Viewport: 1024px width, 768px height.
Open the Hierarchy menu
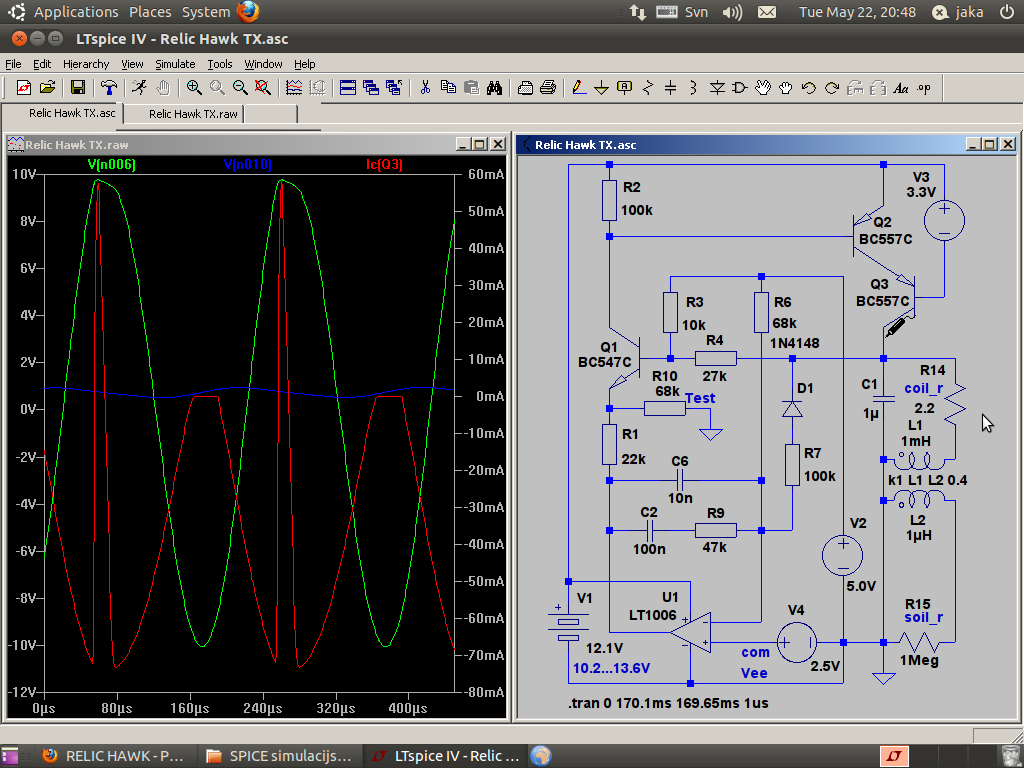coord(86,64)
